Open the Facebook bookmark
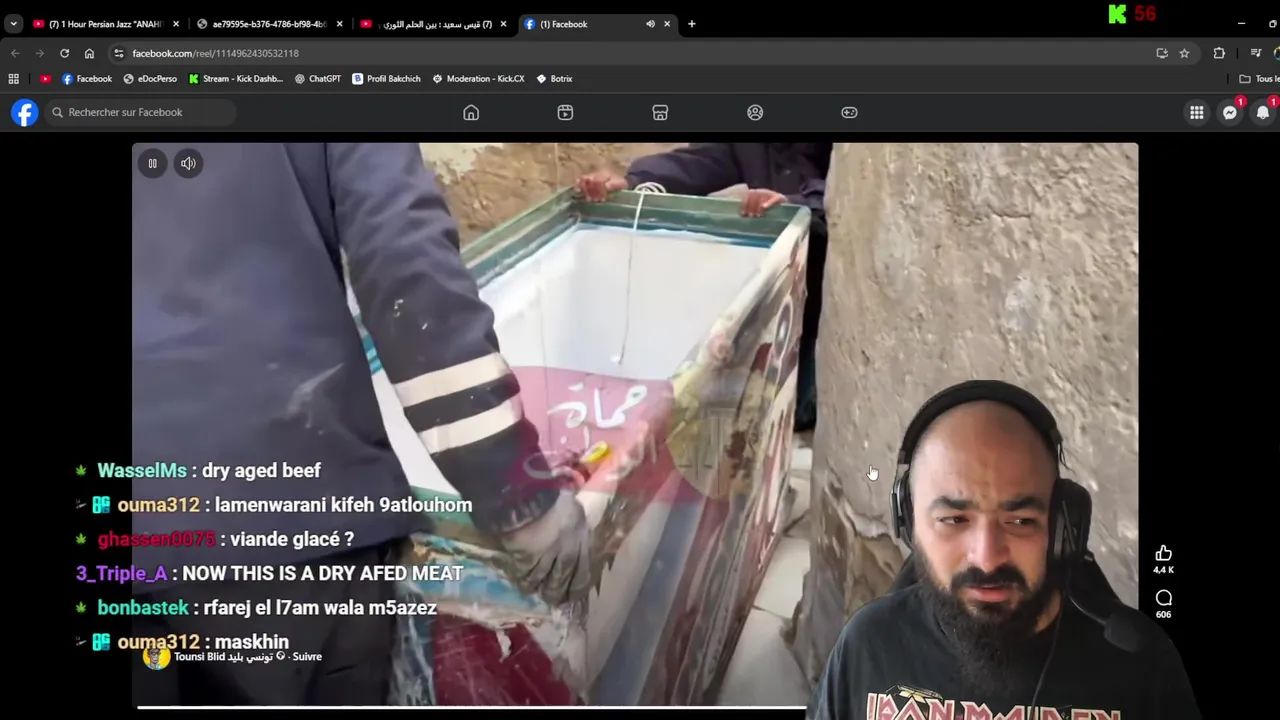The image size is (1280, 720). tap(87, 78)
